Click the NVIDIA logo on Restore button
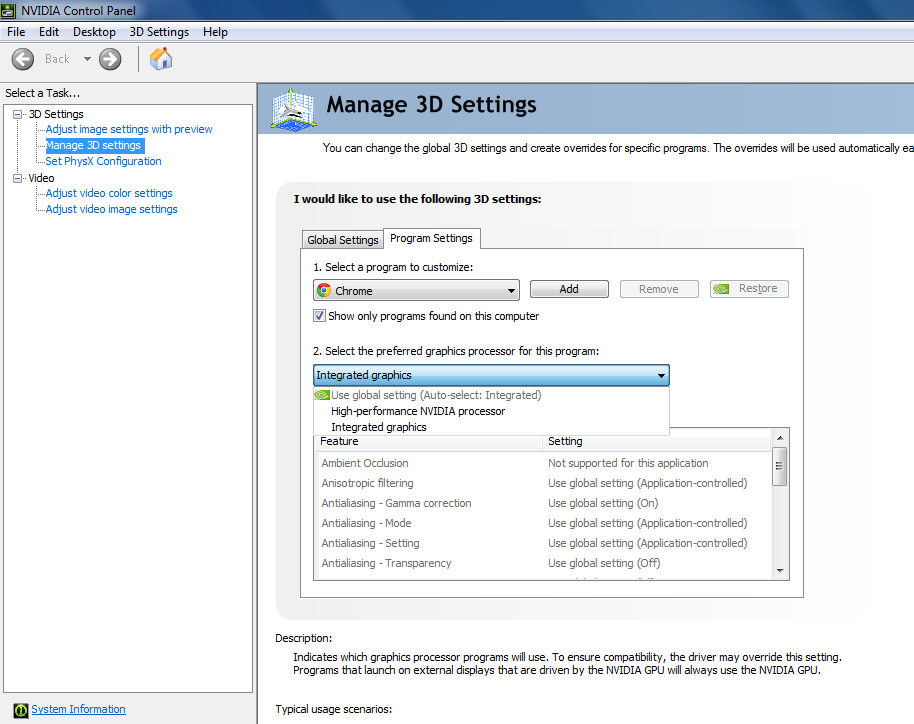Image resolution: width=914 pixels, height=724 pixels. [x=721, y=289]
